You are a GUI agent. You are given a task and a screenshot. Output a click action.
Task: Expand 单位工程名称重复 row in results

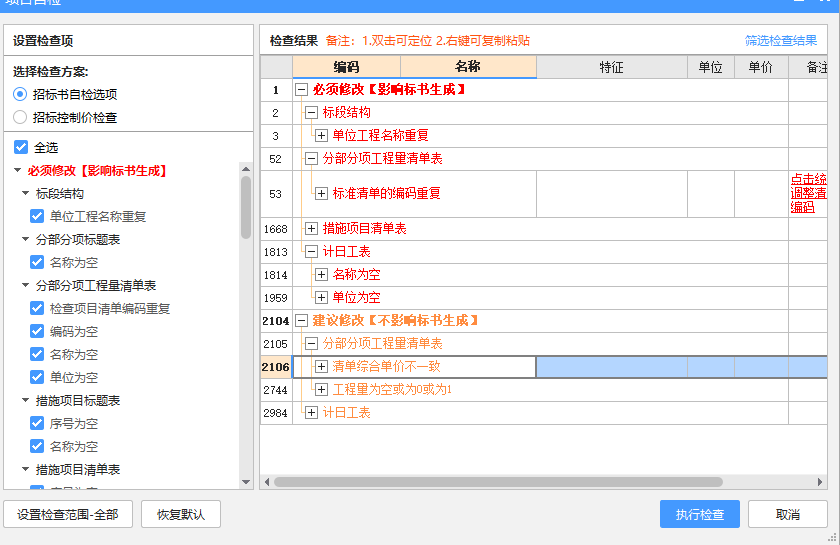[x=321, y=136]
